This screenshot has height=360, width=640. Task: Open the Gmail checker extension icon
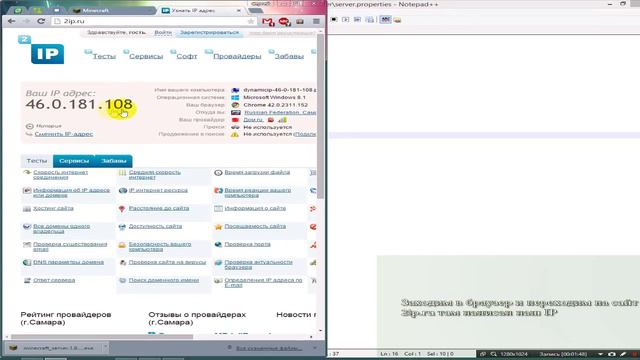click(x=268, y=22)
